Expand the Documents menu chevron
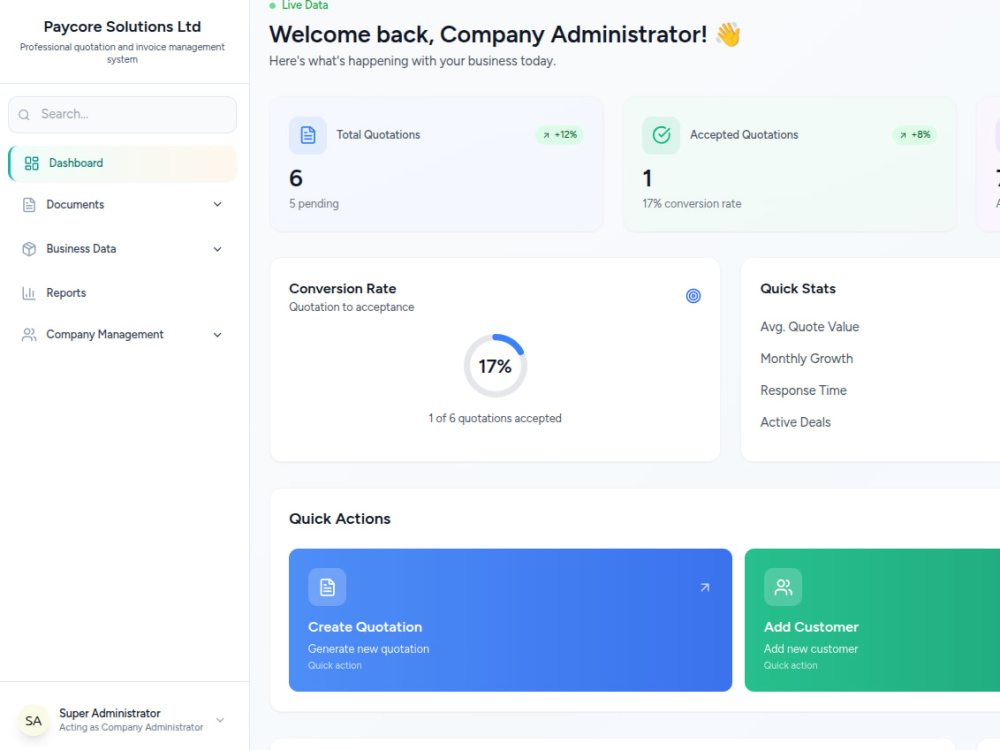The width and height of the screenshot is (1000, 750). click(217, 205)
